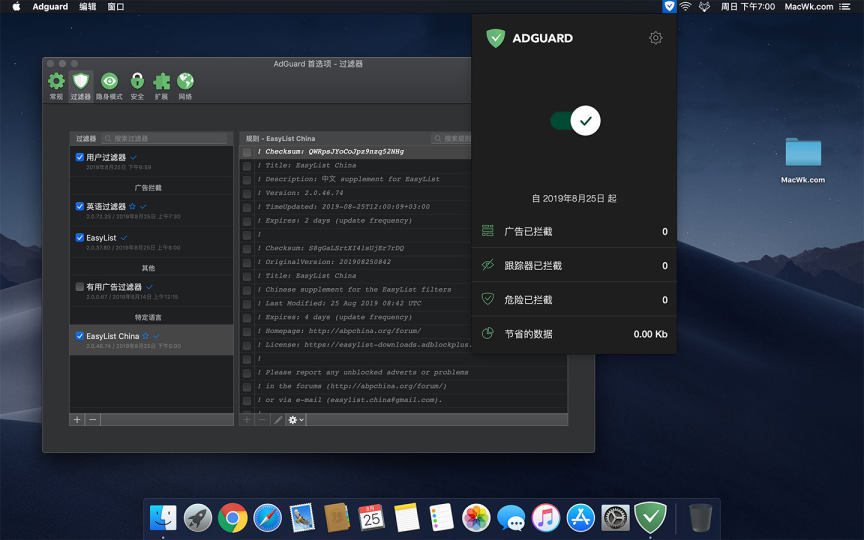Enable the 有用广告过滤器 checkbox

(80, 287)
